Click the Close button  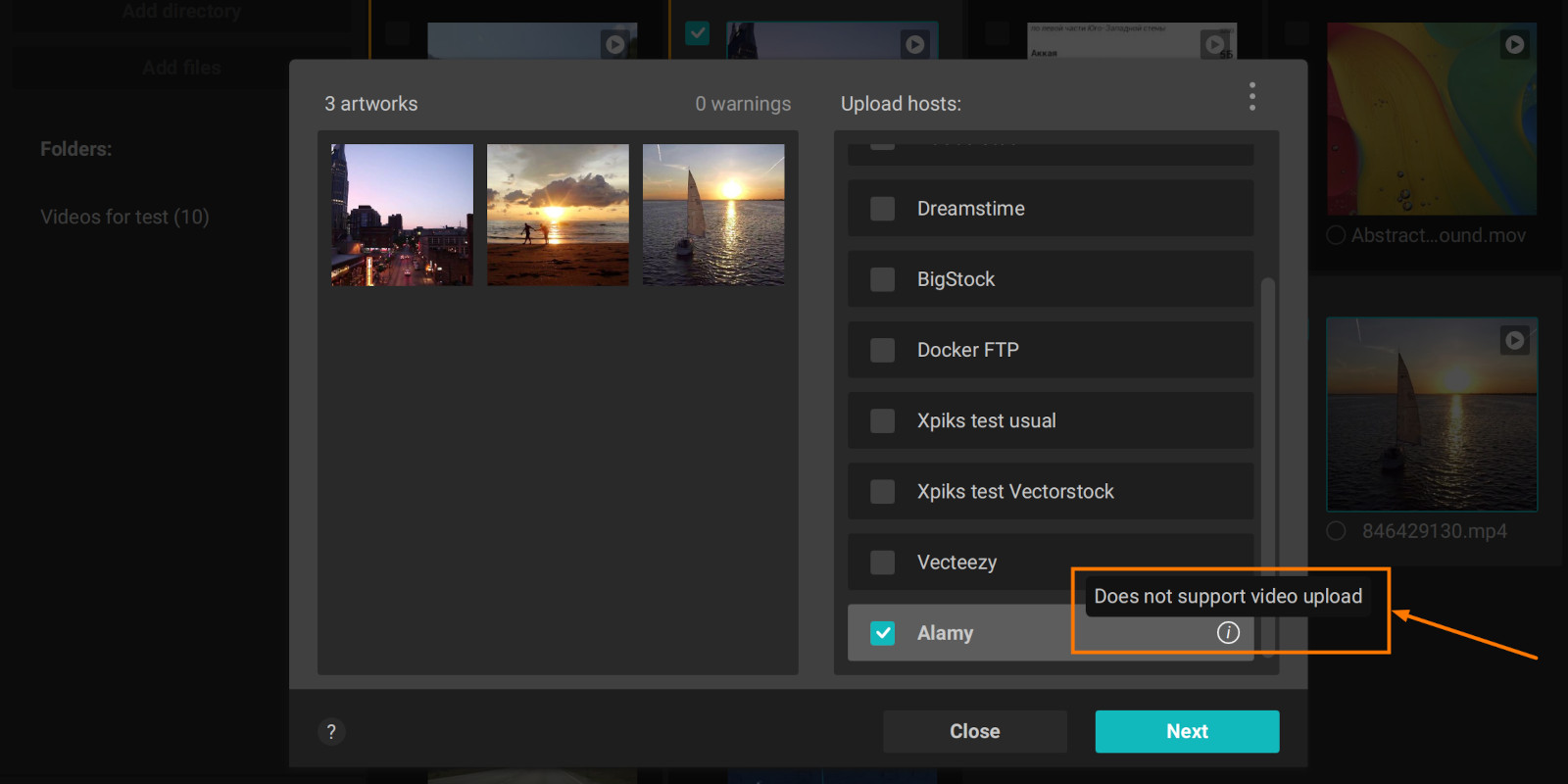[x=974, y=731]
